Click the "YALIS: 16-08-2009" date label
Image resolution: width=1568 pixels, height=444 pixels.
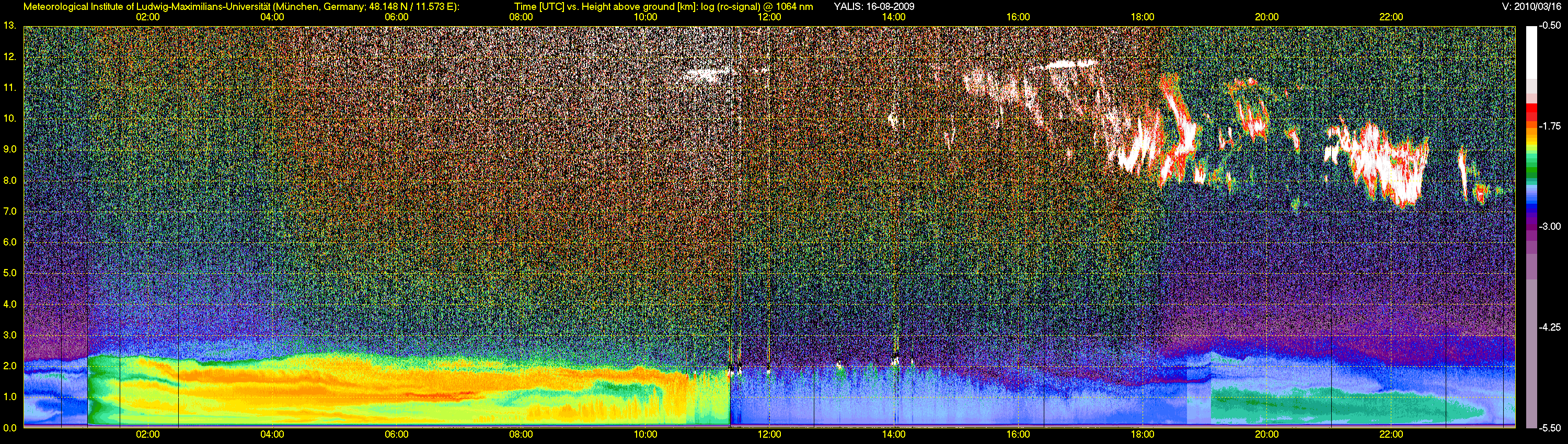tap(873, 7)
